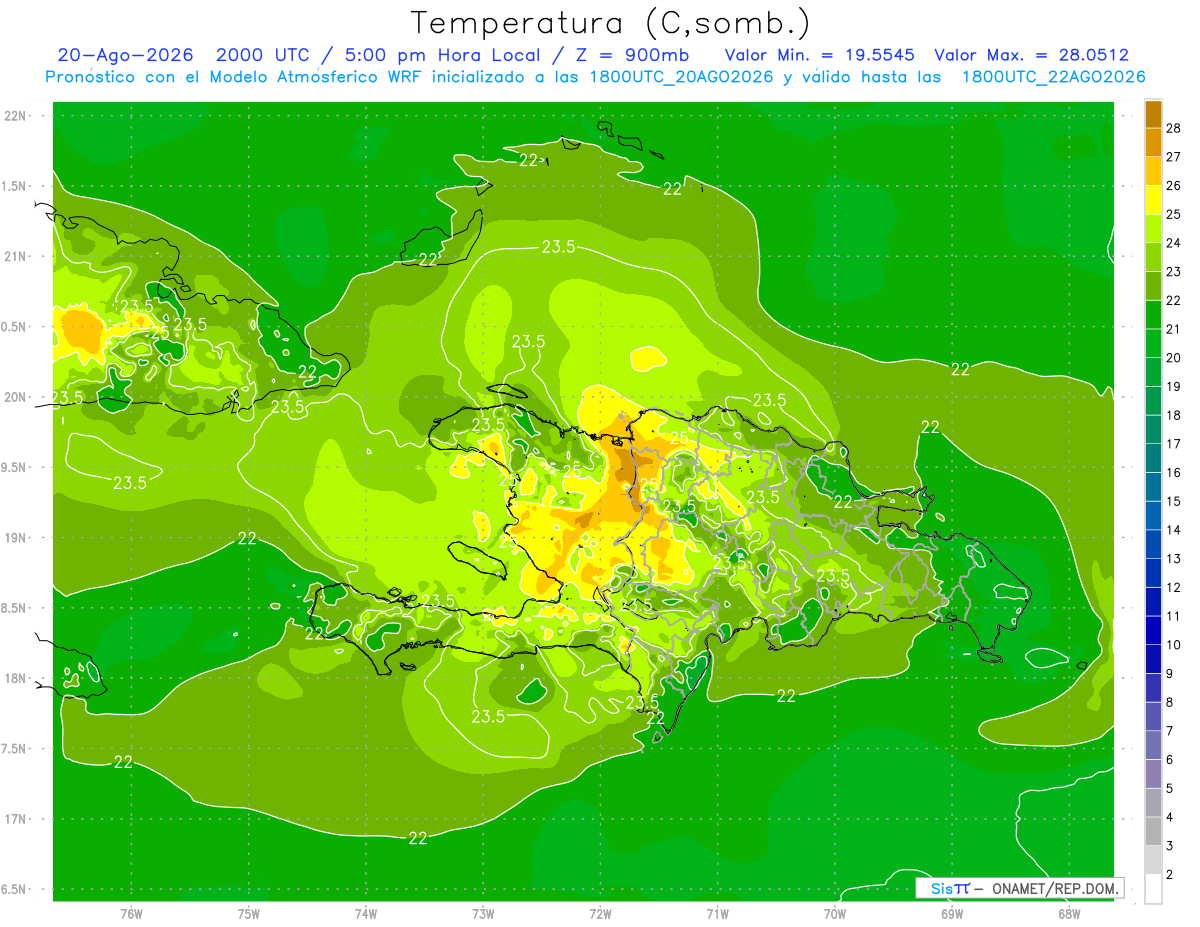Click "Valor Max. = 28.0512" text

coord(1031,55)
